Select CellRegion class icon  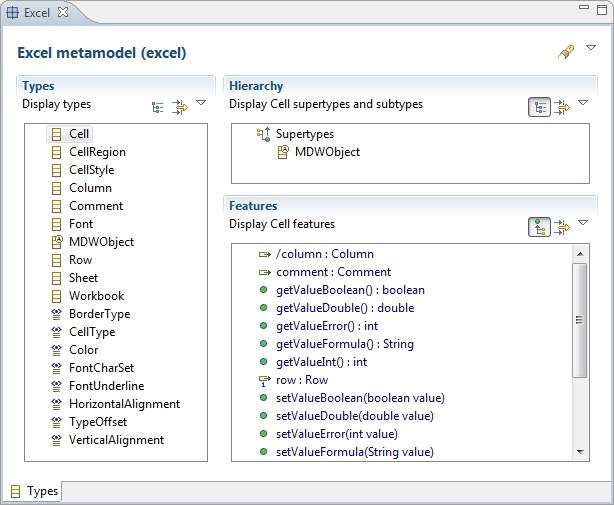(56, 152)
